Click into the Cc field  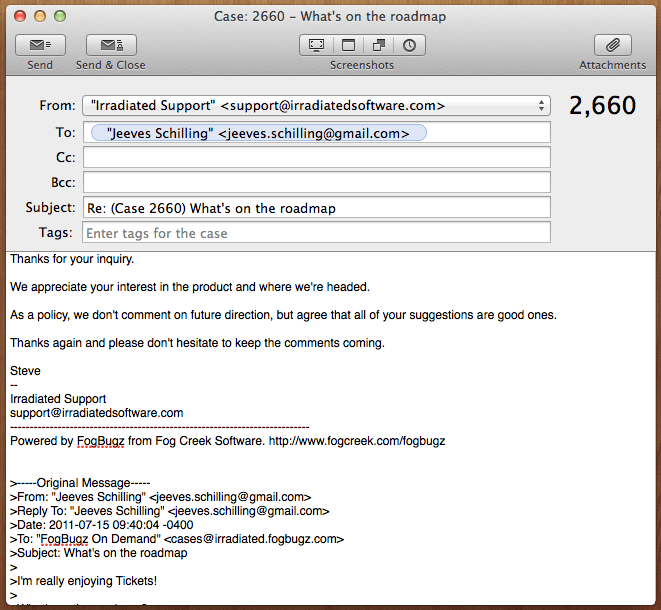tap(316, 158)
